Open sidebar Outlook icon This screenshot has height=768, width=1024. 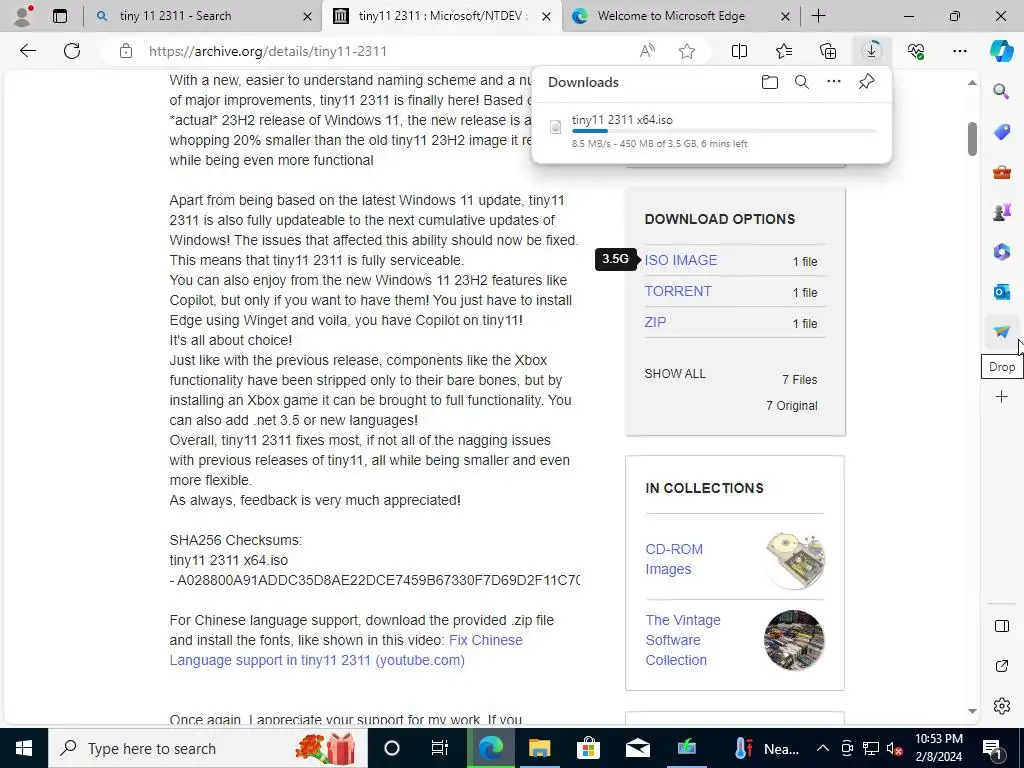(1001, 291)
